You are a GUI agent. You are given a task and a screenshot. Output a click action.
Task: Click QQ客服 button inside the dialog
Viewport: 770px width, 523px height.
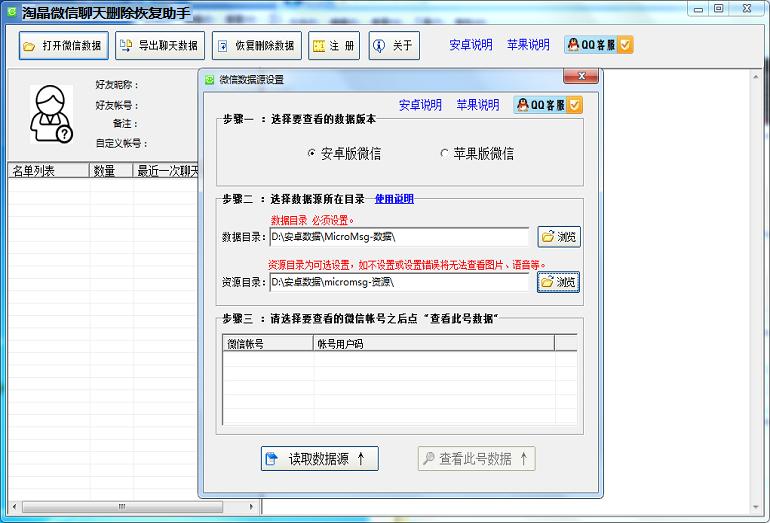point(548,105)
